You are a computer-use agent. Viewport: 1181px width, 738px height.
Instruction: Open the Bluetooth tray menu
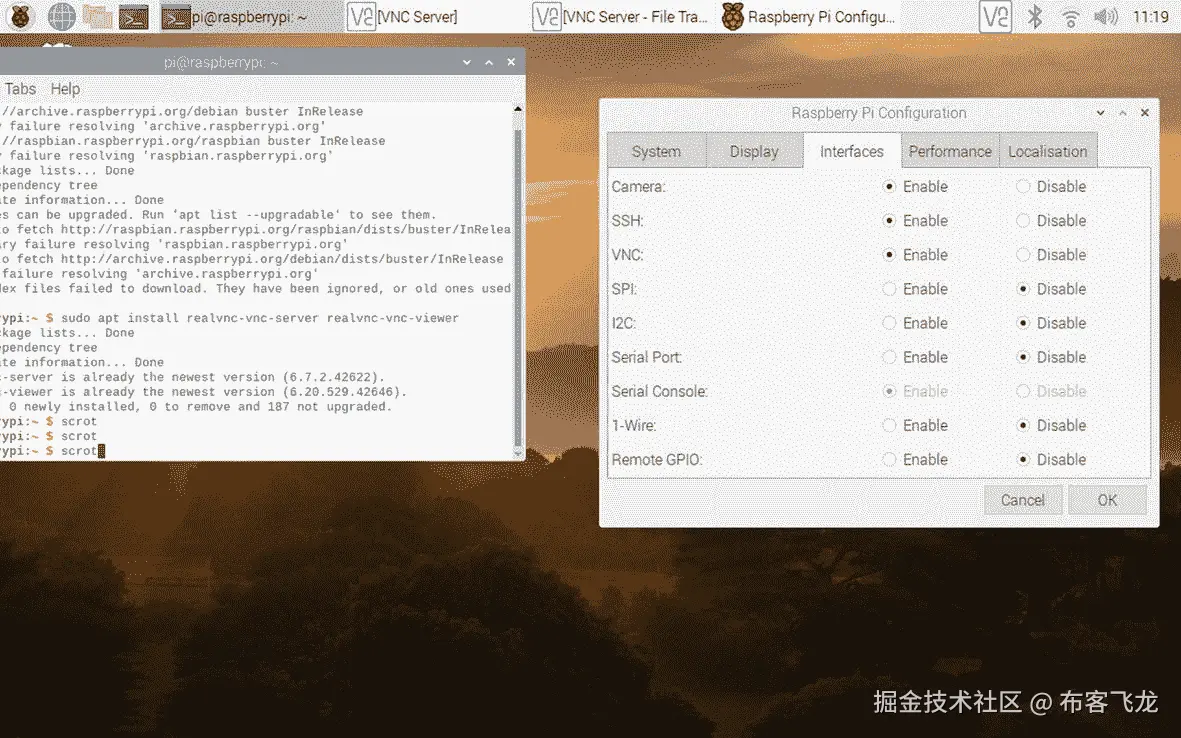pyautogui.click(x=1034, y=17)
